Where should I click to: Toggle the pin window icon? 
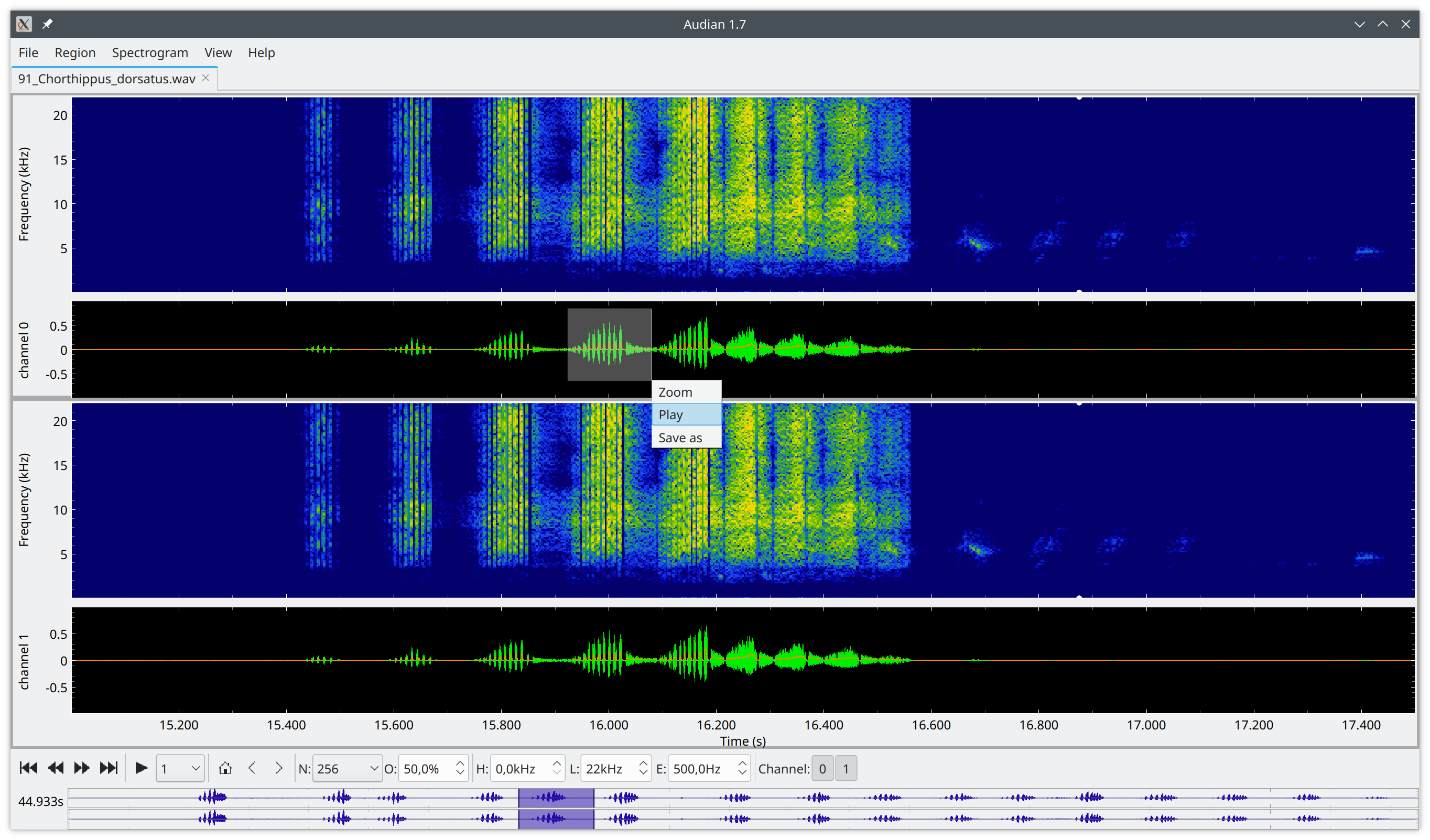[48, 24]
